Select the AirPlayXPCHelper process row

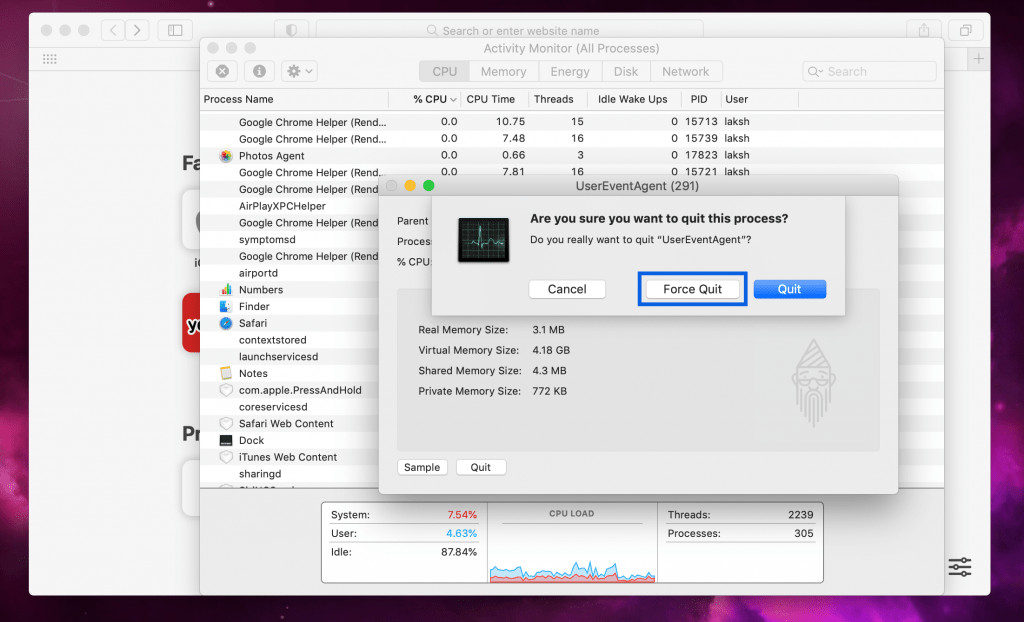(289, 206)
